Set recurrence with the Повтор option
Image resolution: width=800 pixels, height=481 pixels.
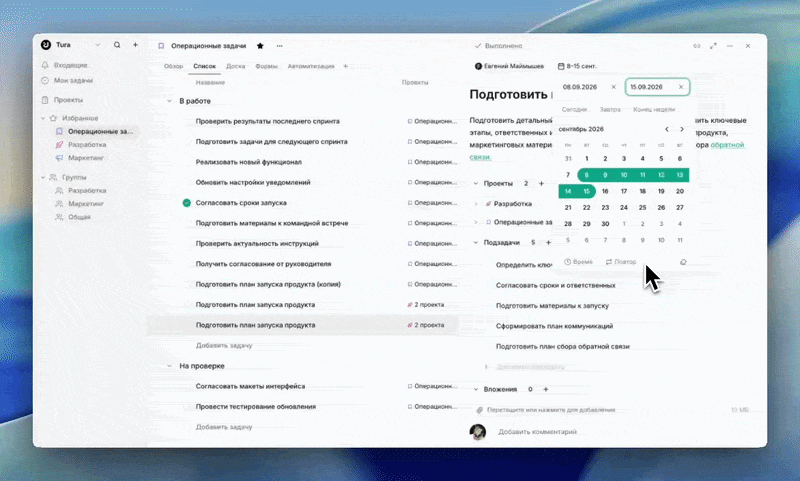click(621, 262)
